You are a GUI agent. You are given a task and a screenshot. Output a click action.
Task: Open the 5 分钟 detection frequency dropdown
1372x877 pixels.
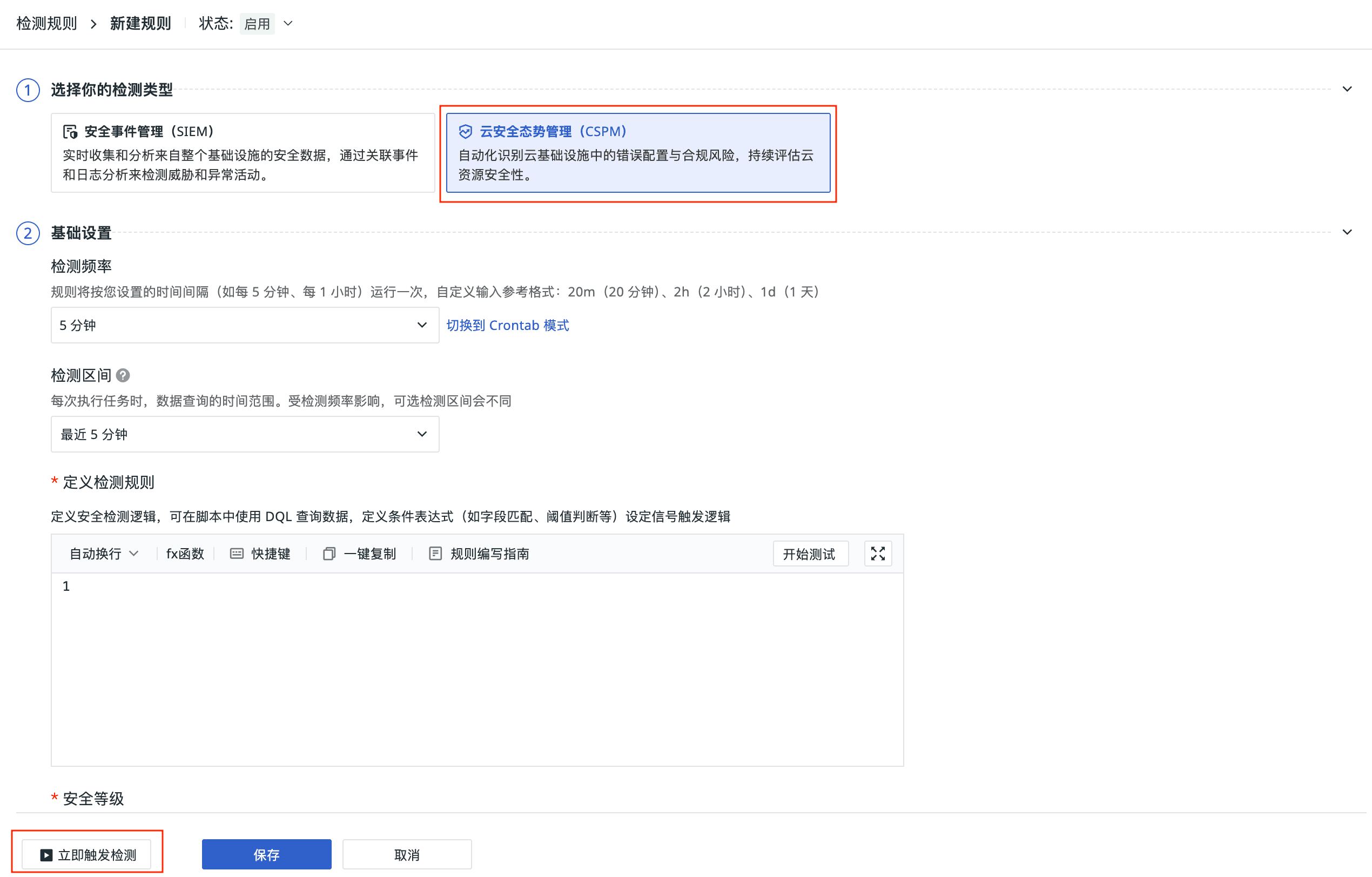point(245,325)
